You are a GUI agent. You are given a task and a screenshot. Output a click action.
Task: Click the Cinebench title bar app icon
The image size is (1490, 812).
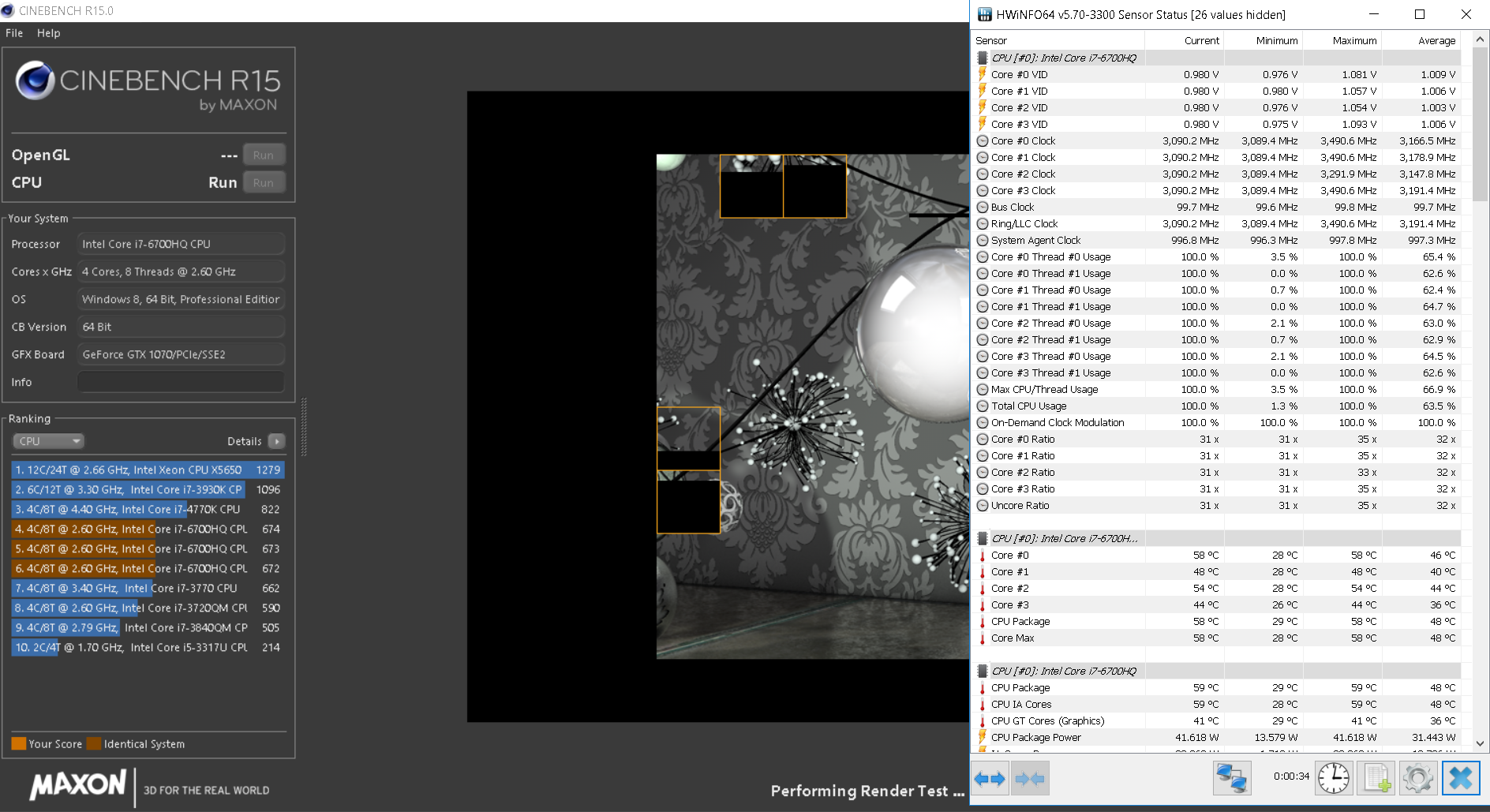pos(8,10)
